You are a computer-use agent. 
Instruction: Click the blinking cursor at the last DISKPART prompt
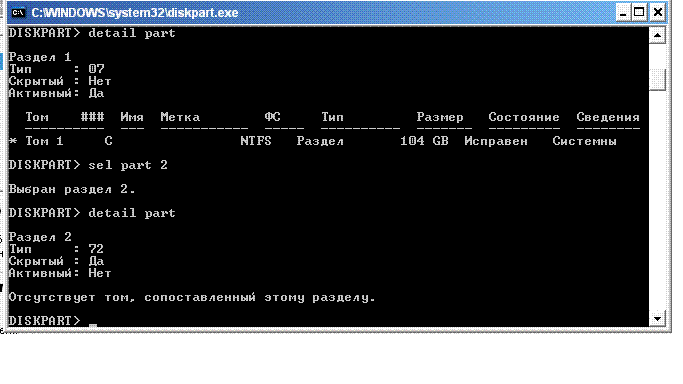tap(93, 324)
